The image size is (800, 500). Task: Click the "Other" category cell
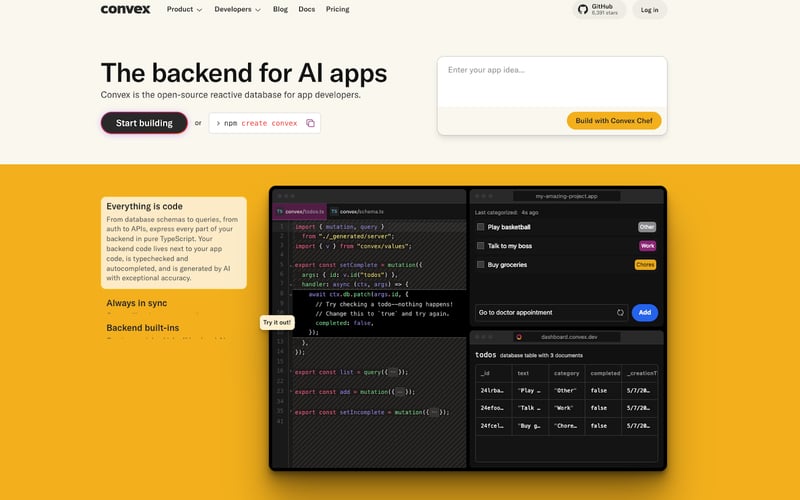567,390
